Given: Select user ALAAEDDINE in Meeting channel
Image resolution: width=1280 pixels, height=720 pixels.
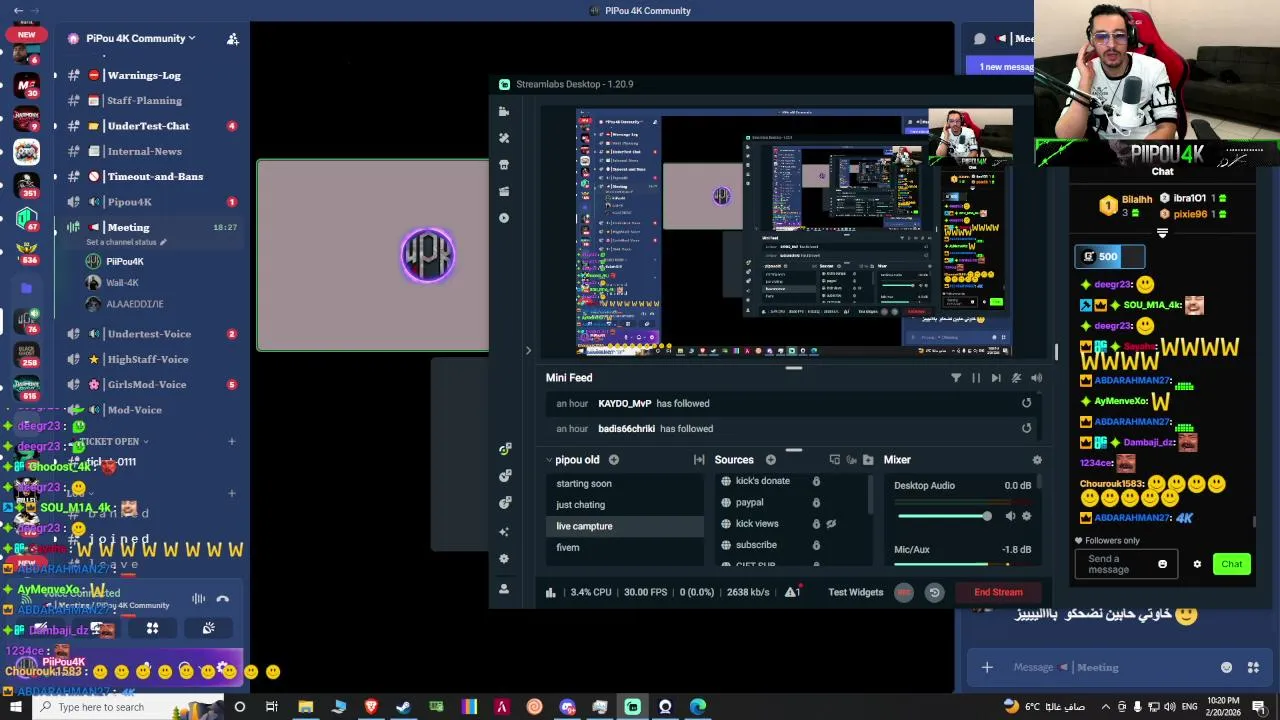Looking at the screenshot, I should coord(134,304).
